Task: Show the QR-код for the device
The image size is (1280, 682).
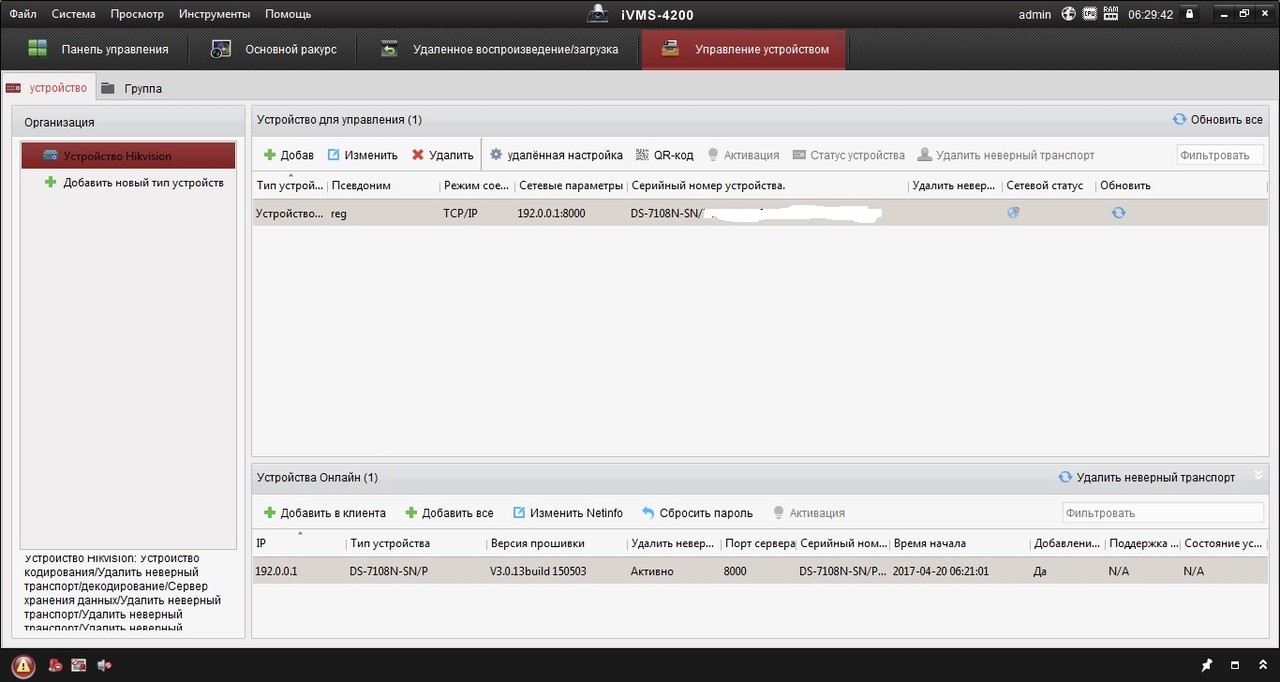Action: pyautogui.click(x=665, y=155)
